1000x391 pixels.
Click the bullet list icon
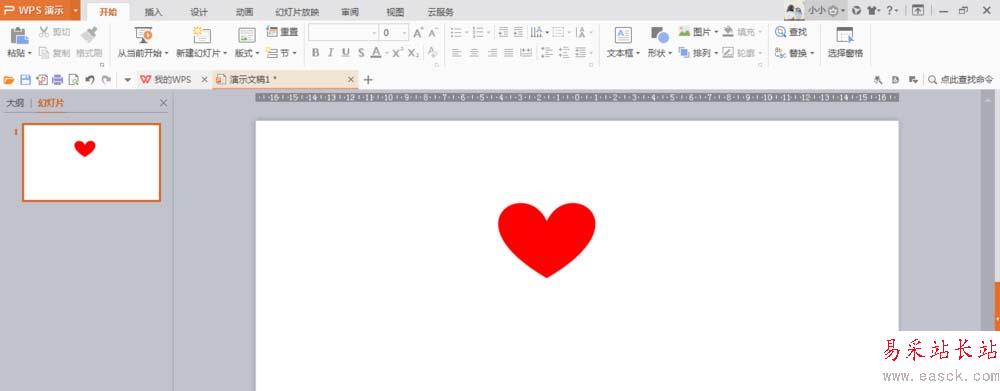[456, 32]
